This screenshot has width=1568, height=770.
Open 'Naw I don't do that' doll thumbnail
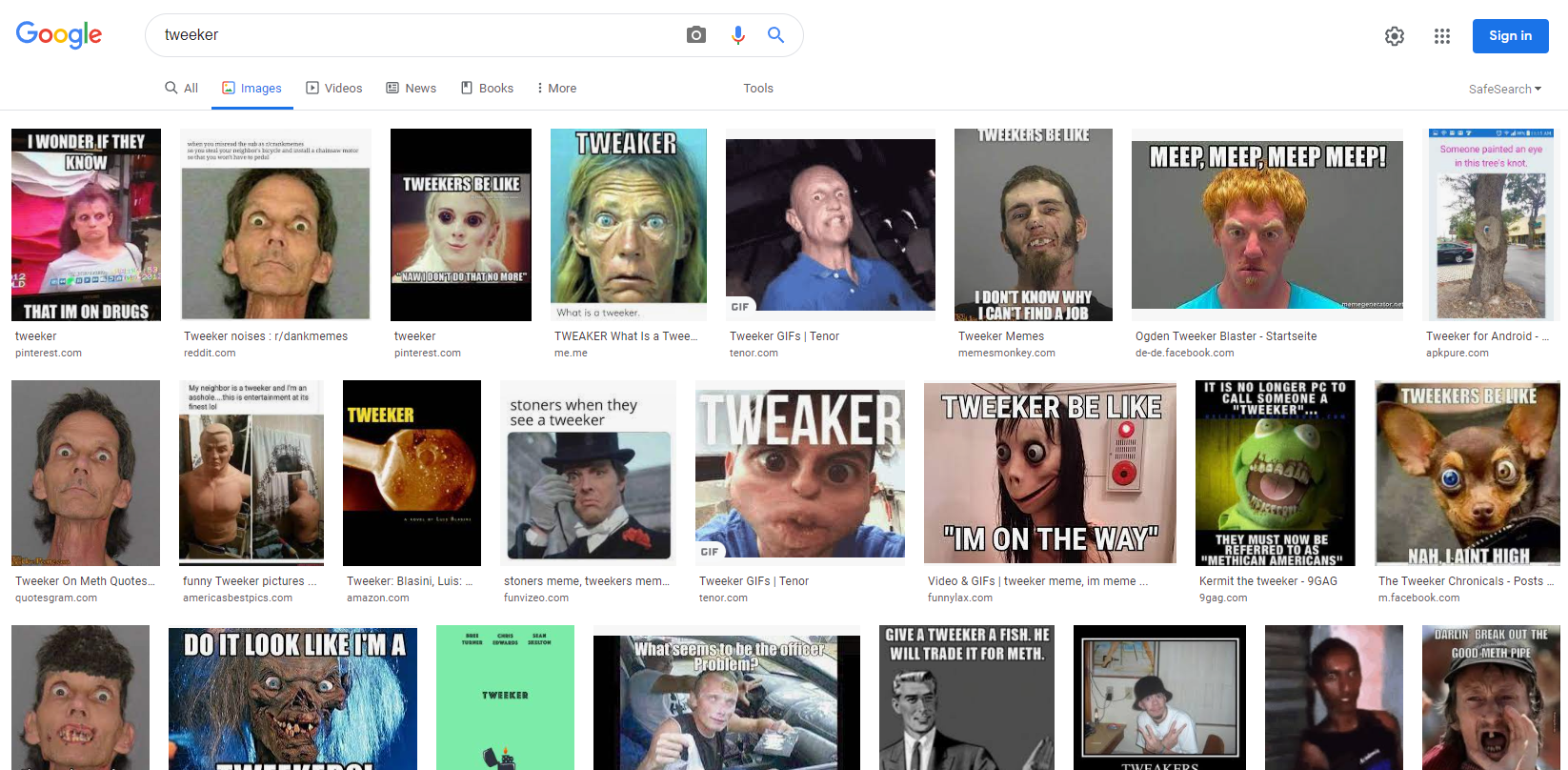(x=461, y=225)
